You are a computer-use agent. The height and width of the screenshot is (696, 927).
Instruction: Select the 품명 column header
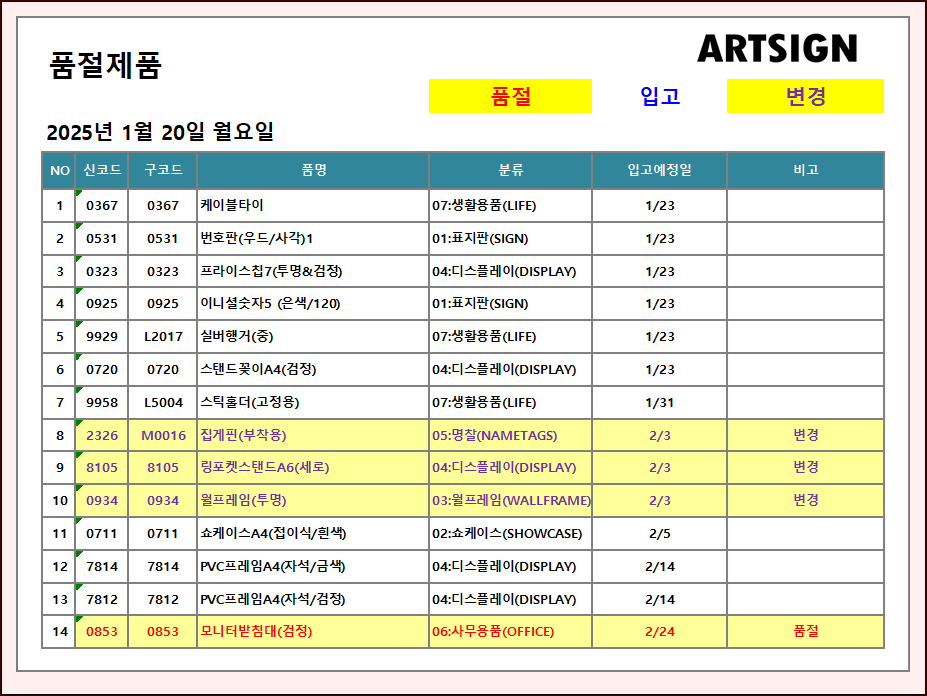tap(313, 170)
